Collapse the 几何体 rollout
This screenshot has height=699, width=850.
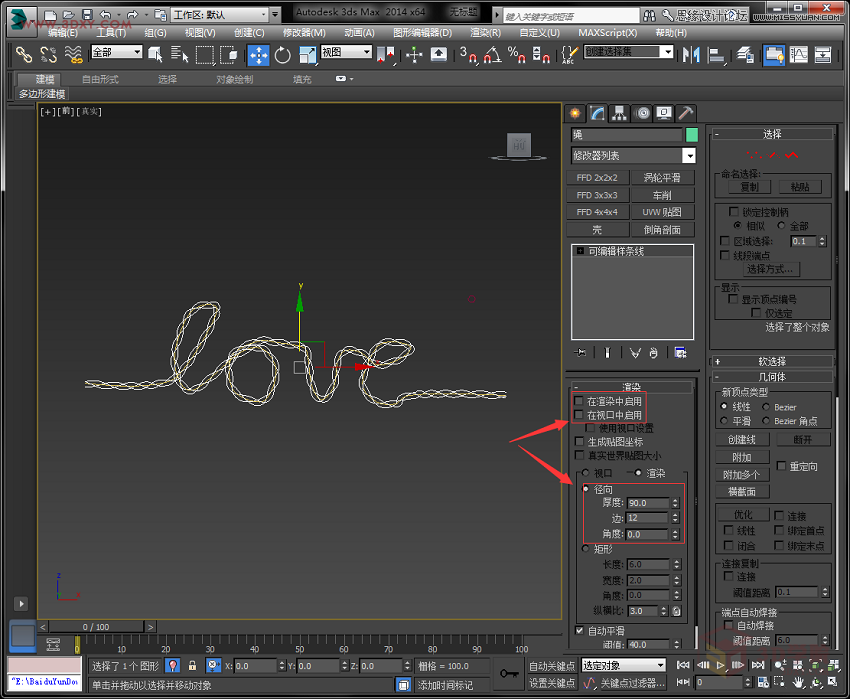click(x=771, y=376)
